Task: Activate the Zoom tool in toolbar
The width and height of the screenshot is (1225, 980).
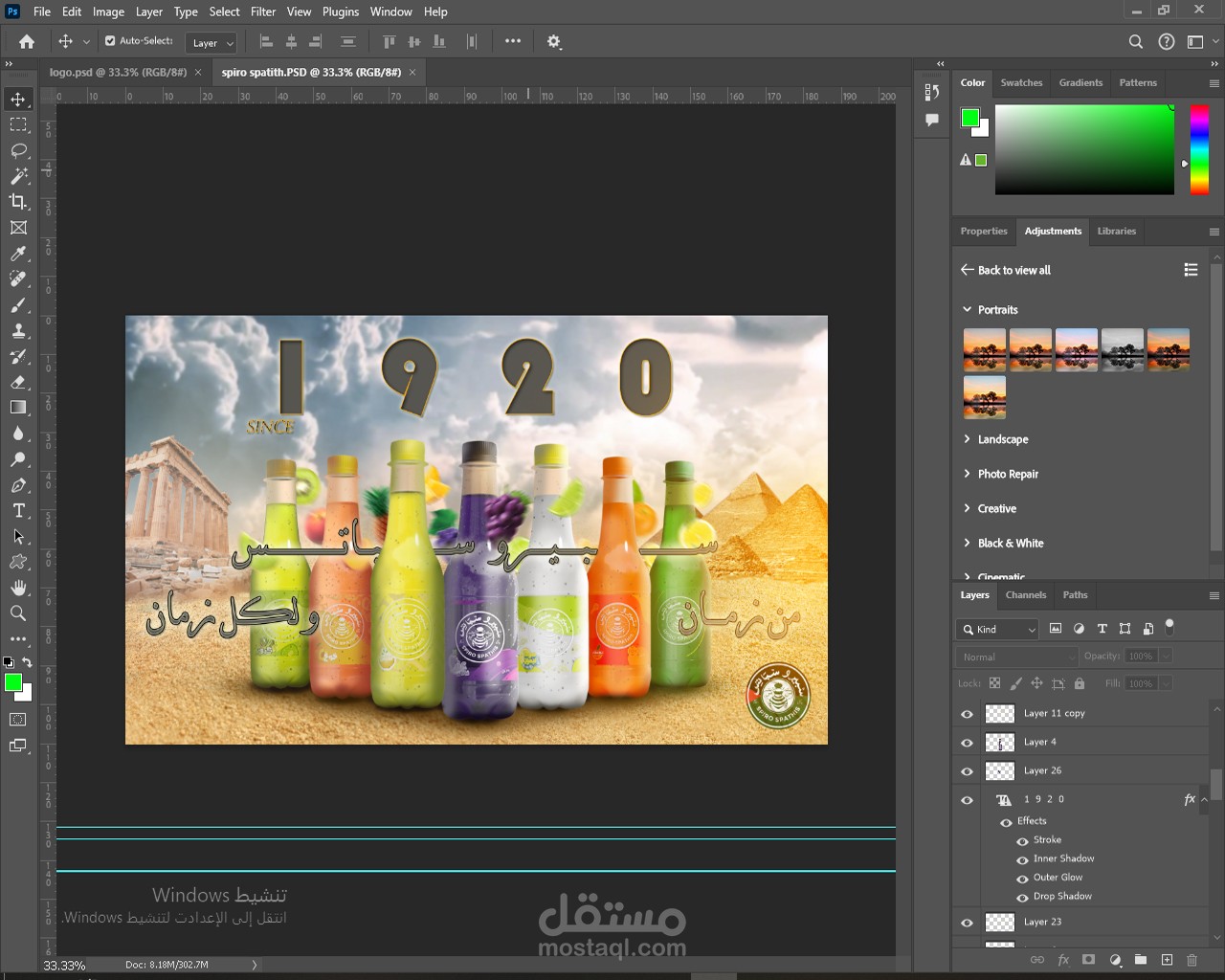Action: pos(18,613)
